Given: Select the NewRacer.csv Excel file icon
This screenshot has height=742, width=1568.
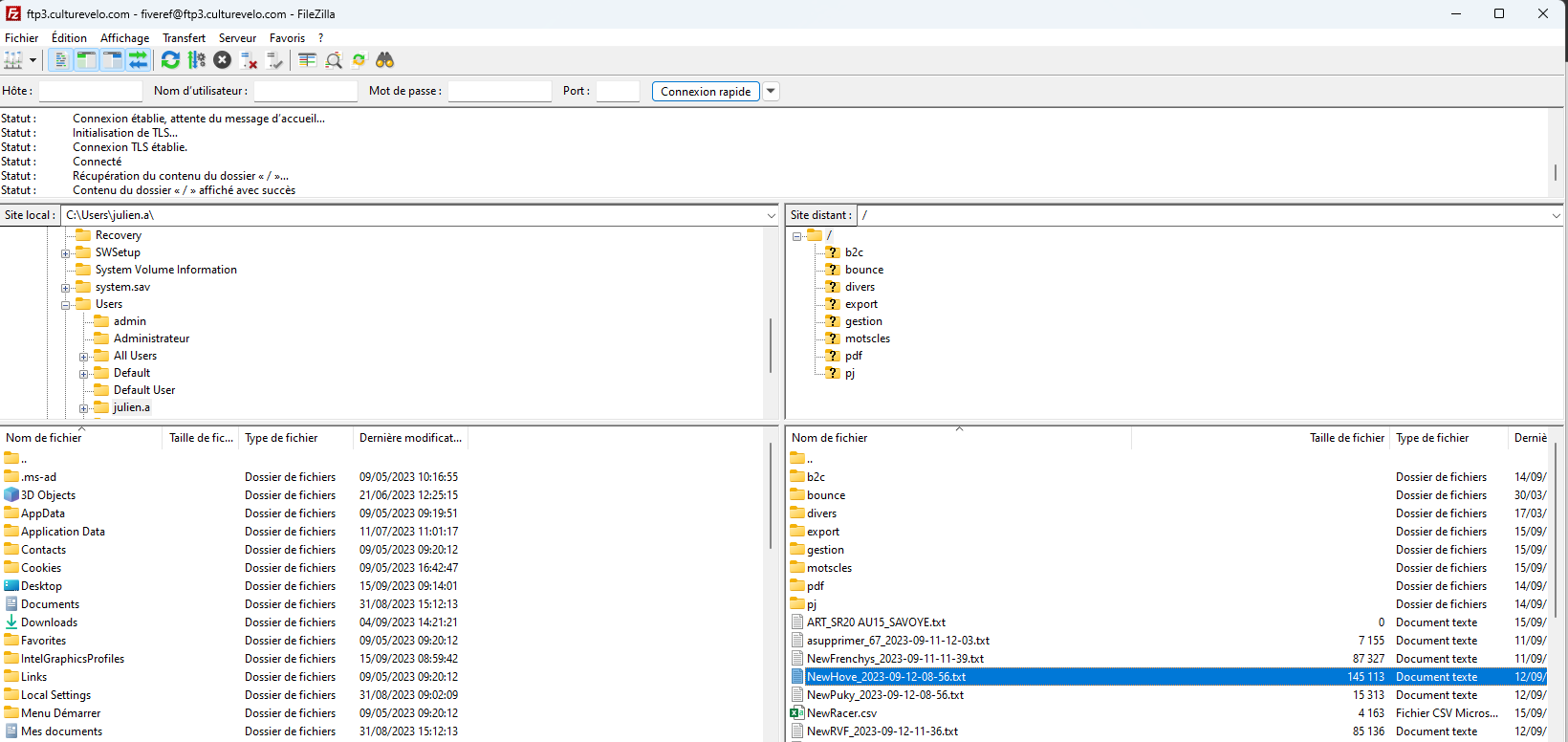Looking at the screenshot, I should [797, 713].
